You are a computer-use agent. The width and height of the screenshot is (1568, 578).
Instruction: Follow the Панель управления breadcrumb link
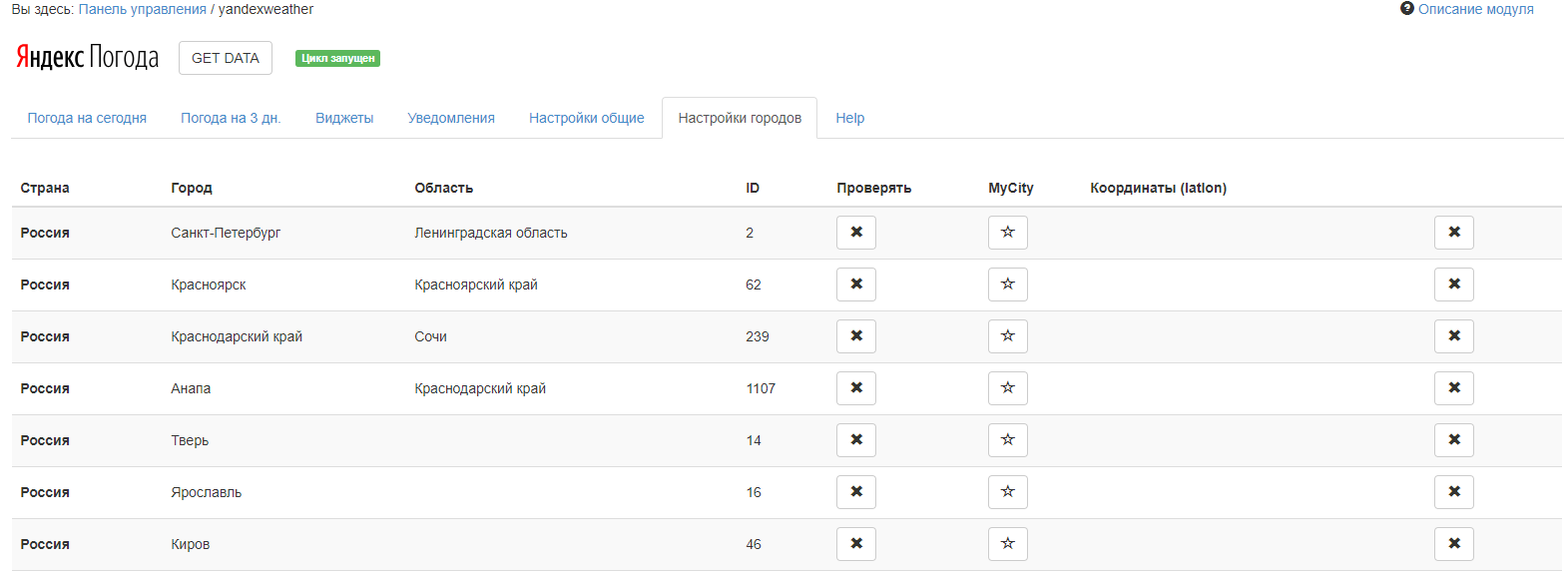click(143, 9)
